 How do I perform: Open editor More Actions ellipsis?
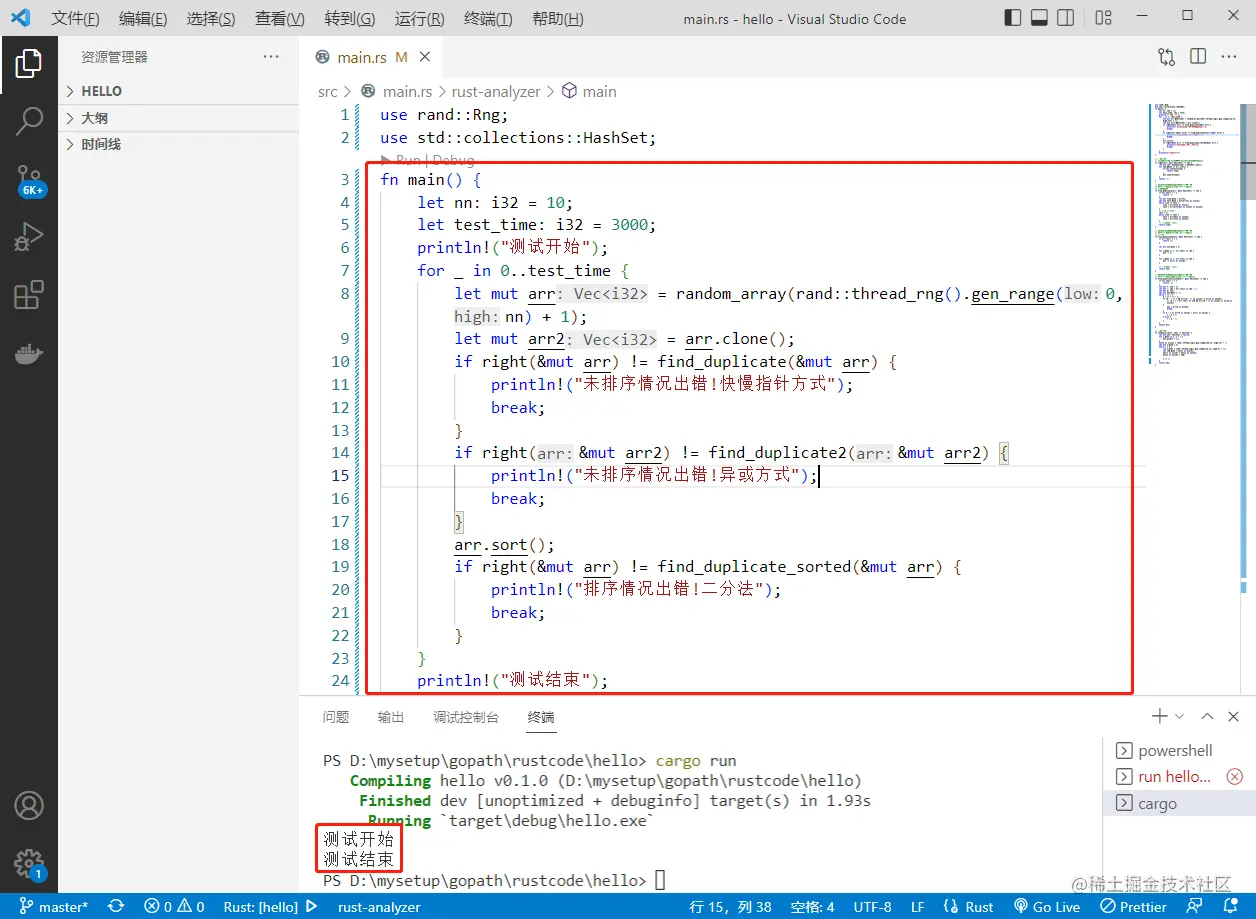pos(1229,57)
